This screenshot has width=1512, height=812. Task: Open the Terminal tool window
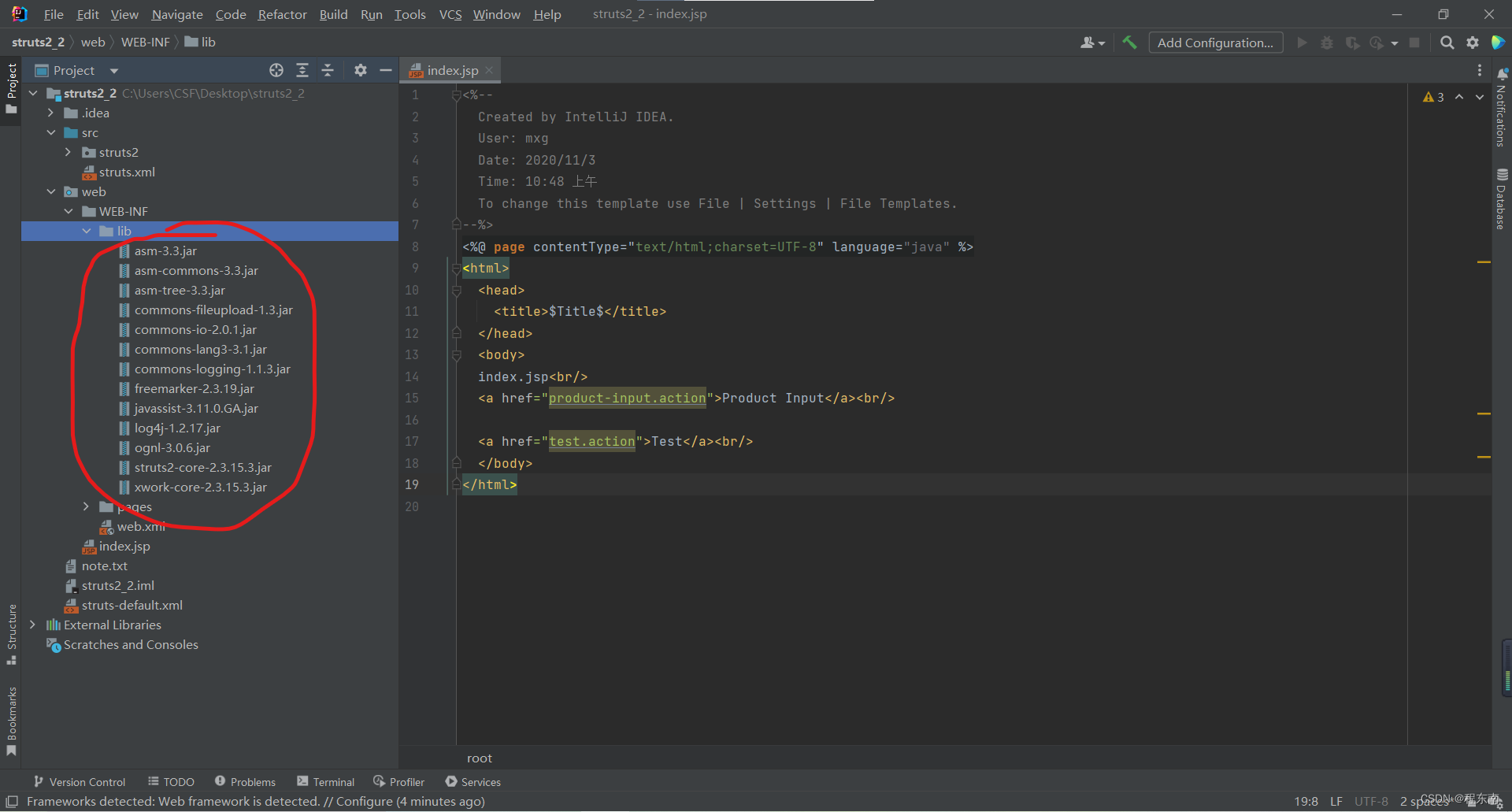pyautogui.click(x=326, y=781)
